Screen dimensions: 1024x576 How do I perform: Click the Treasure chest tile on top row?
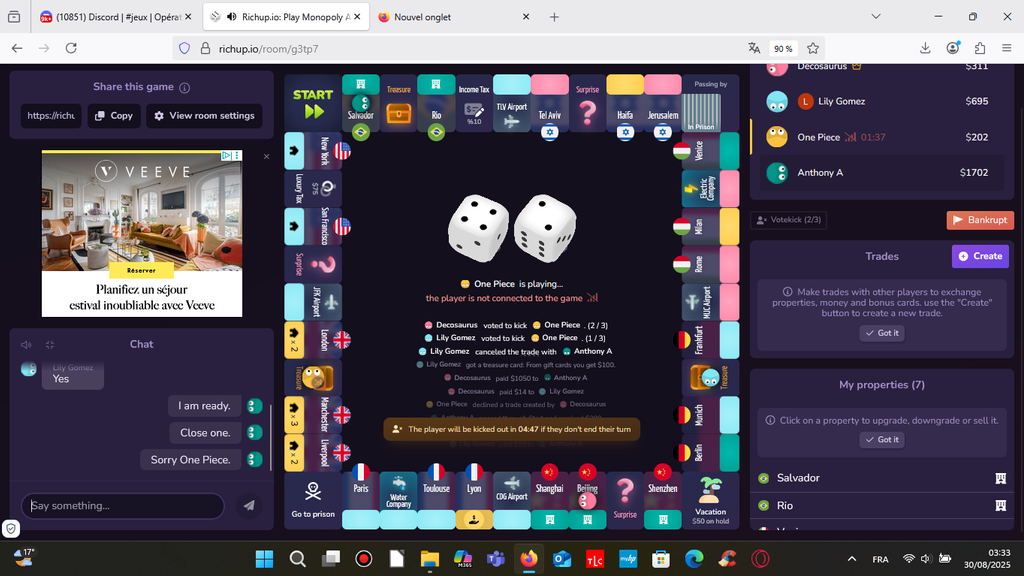(x=398, y=103)
